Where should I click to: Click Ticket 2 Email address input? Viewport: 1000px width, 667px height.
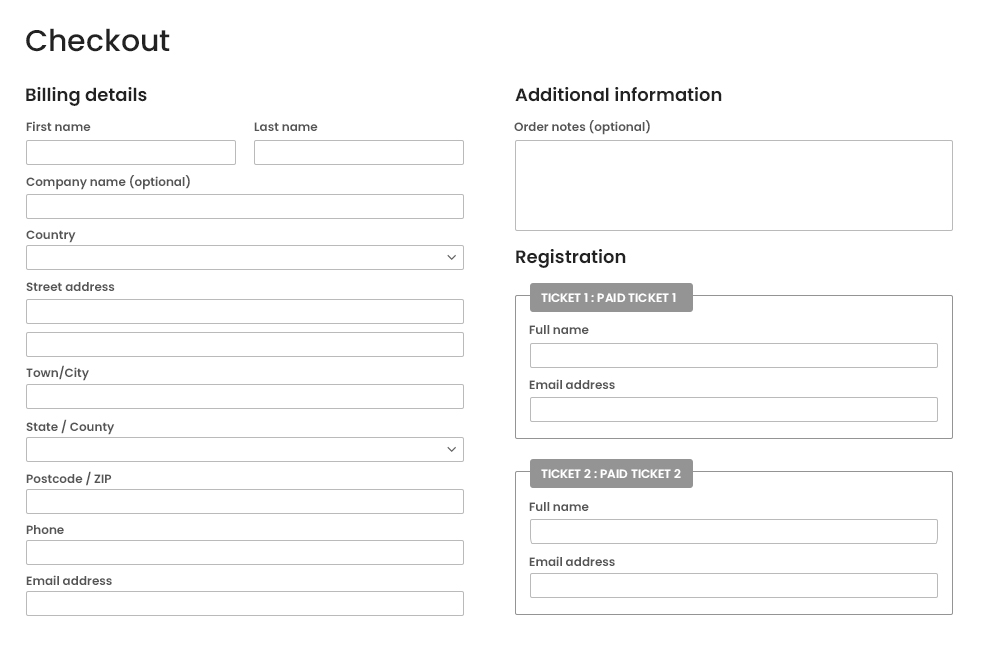(x=733, y=585)
